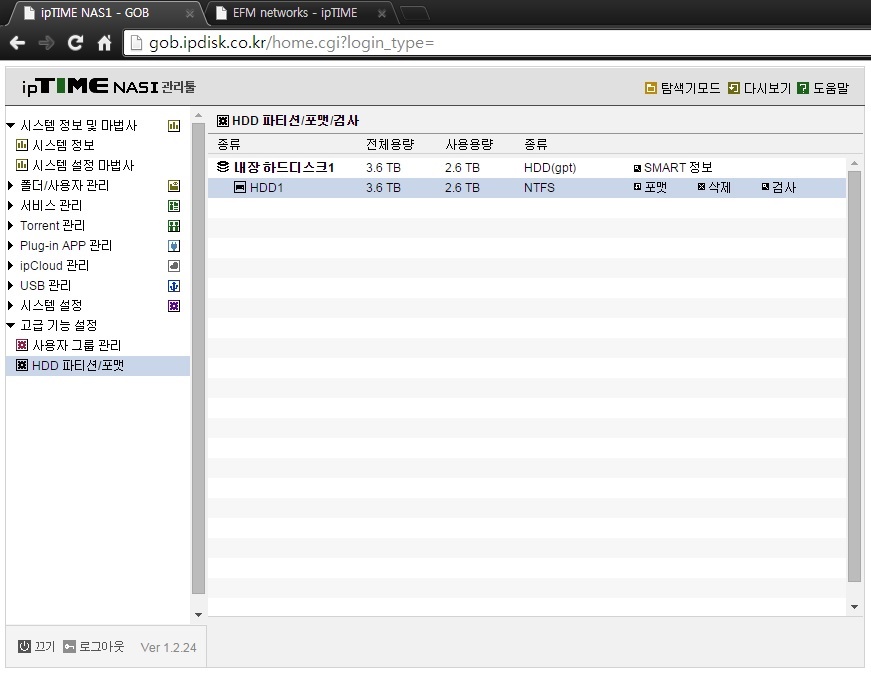The width and height of the screenshot is (871, 673).
Task: Click the 시스템 설정 gear icon
Action: pos(174,306)
